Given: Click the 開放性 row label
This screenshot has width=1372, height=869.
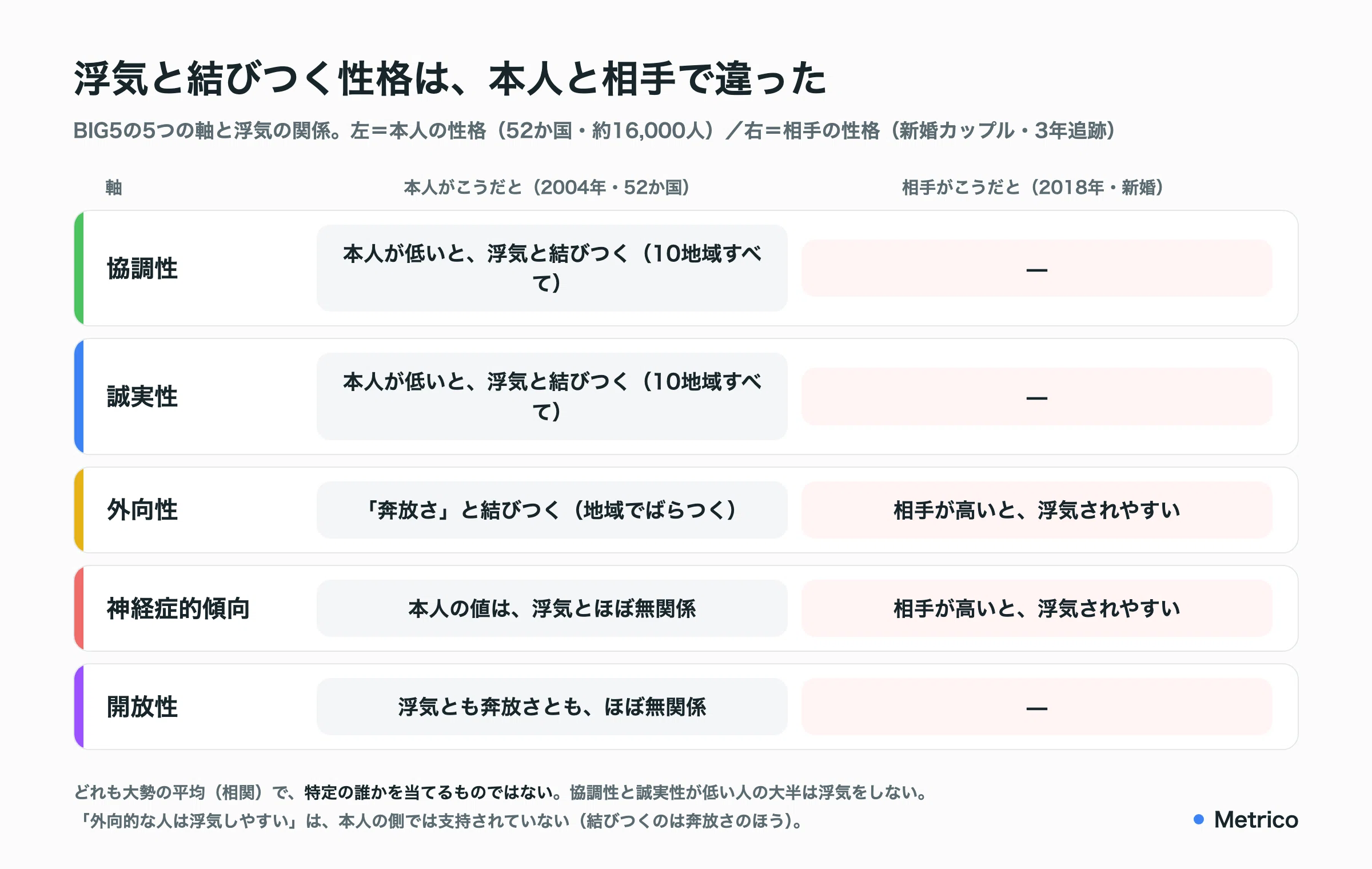Looking at the screenshot, I should 142,707.
